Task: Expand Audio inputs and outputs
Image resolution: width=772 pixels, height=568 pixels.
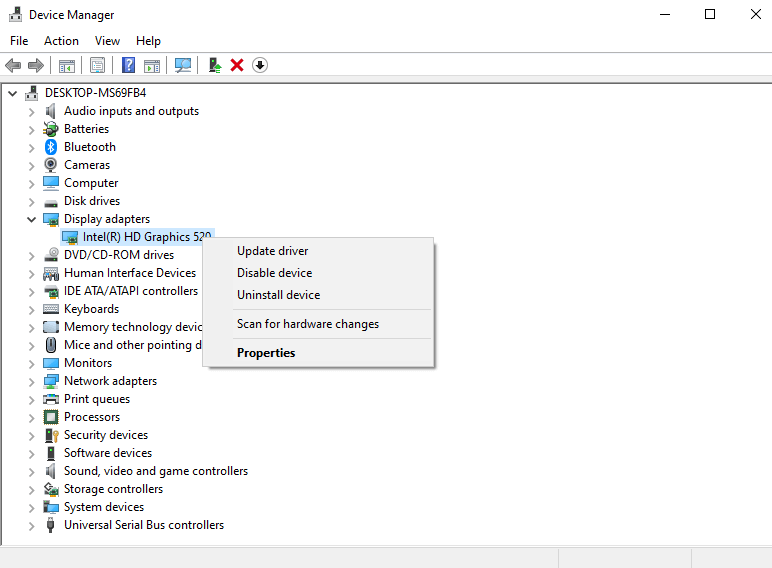Action: (32, 112)
